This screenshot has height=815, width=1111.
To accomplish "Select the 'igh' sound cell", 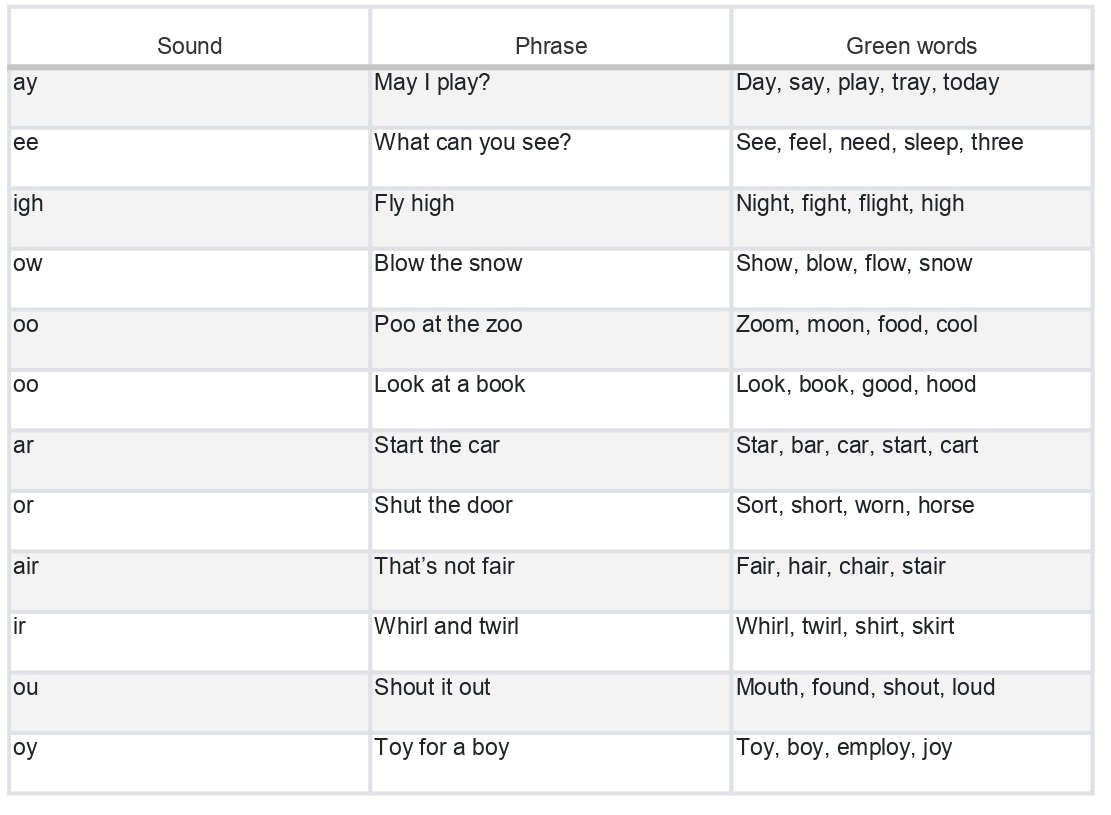I will [189, 219].
